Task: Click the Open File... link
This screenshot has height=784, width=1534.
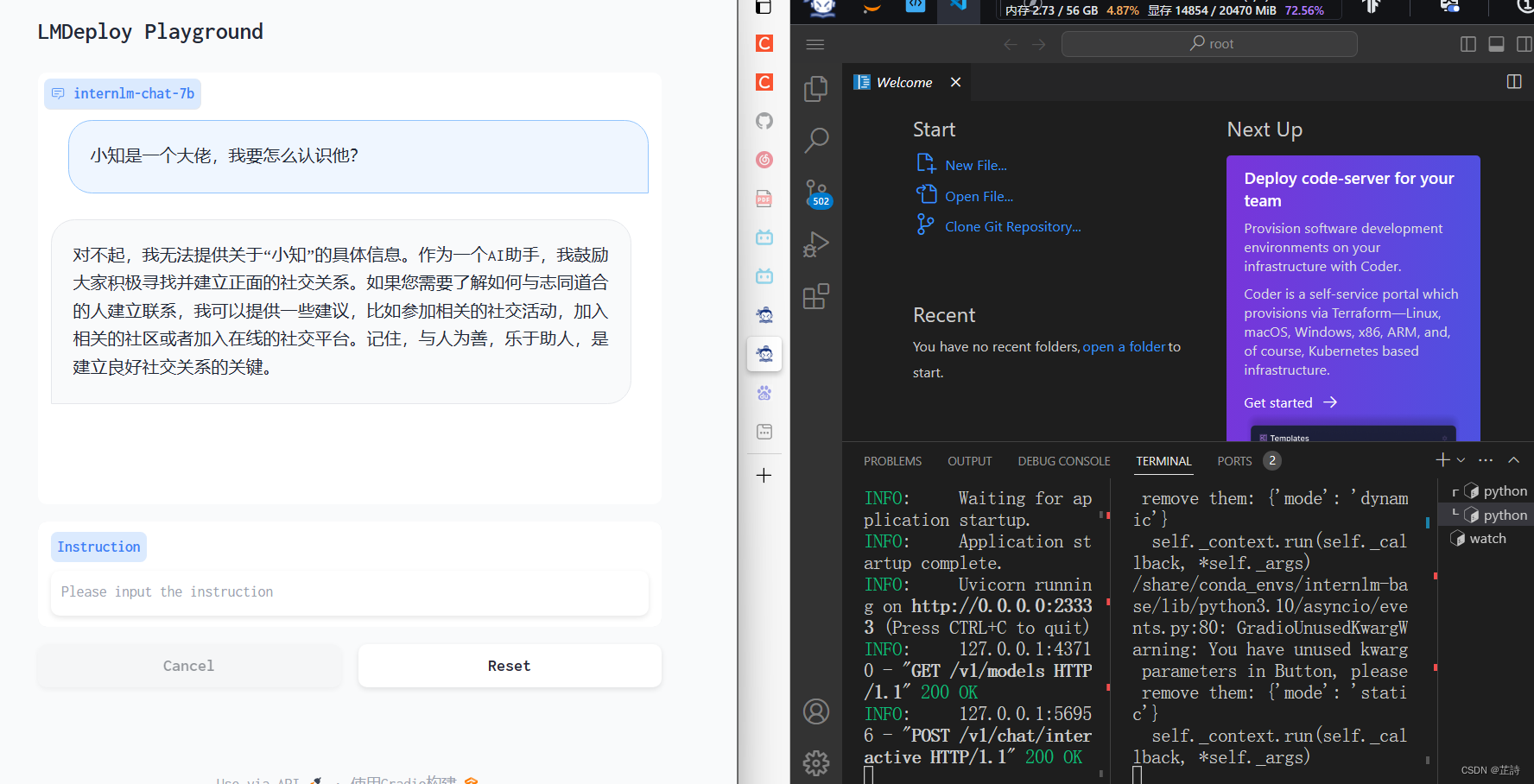Action: tap(979, 196)
